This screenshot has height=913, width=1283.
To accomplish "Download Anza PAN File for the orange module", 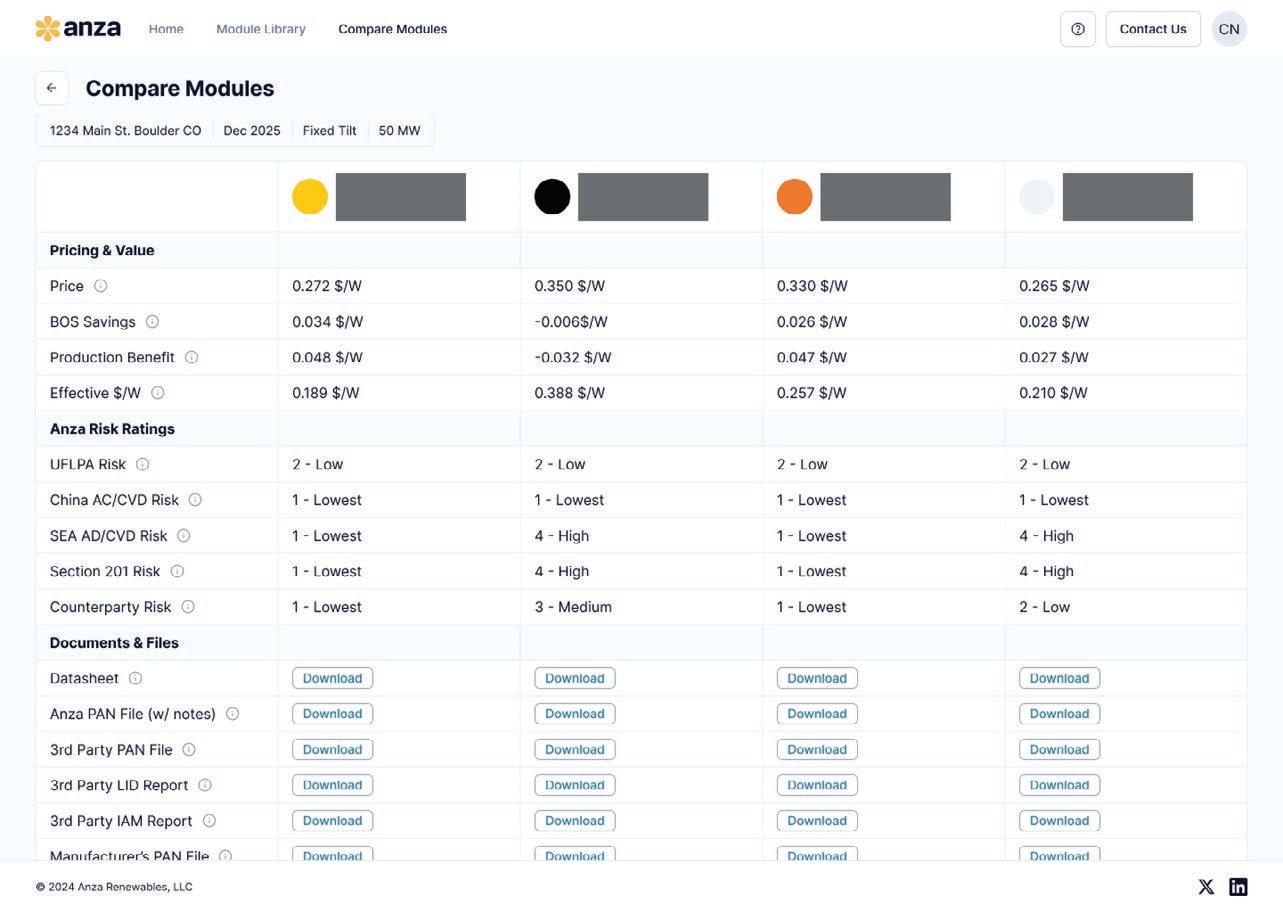I will tap(817, 714).
